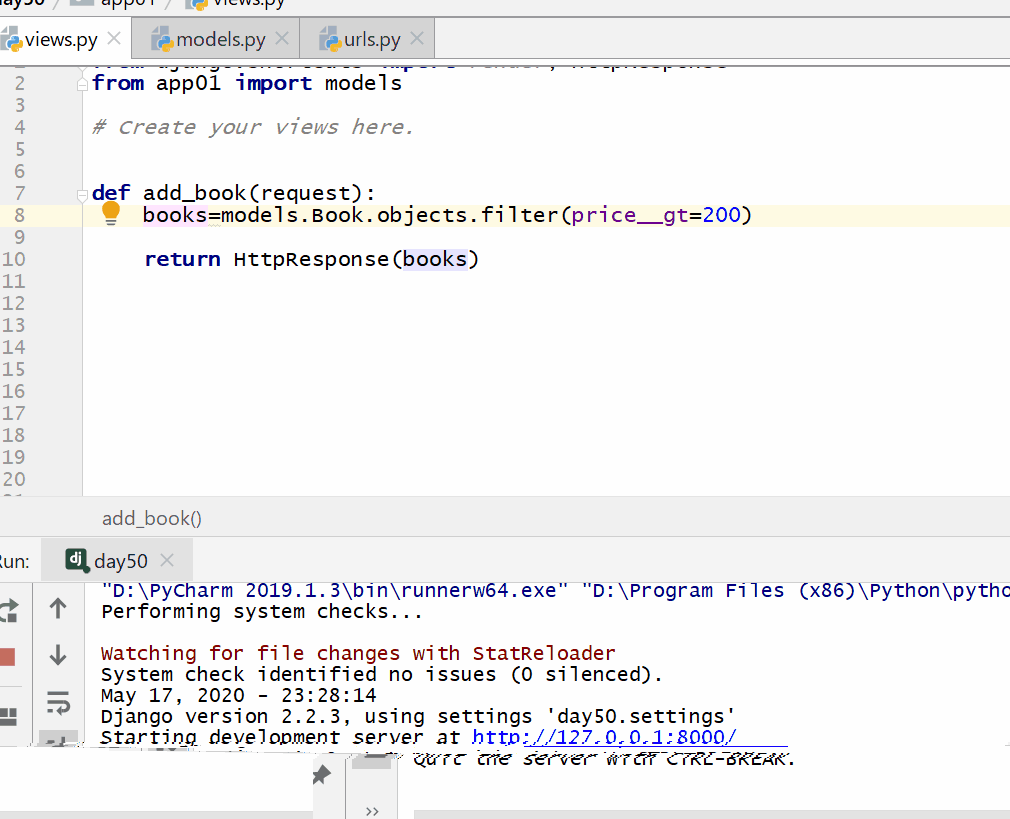
Task: Switch to the models.py tab
Action: (220, 40)
